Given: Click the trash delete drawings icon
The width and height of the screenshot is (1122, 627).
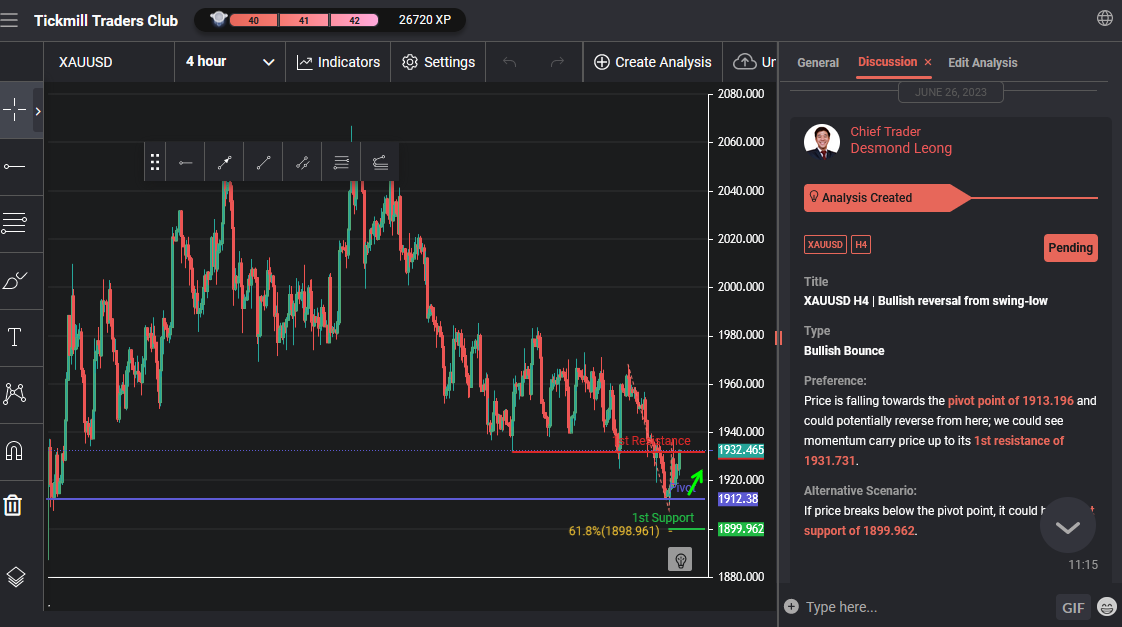Looking at the screenshot, I should [13, 505].
